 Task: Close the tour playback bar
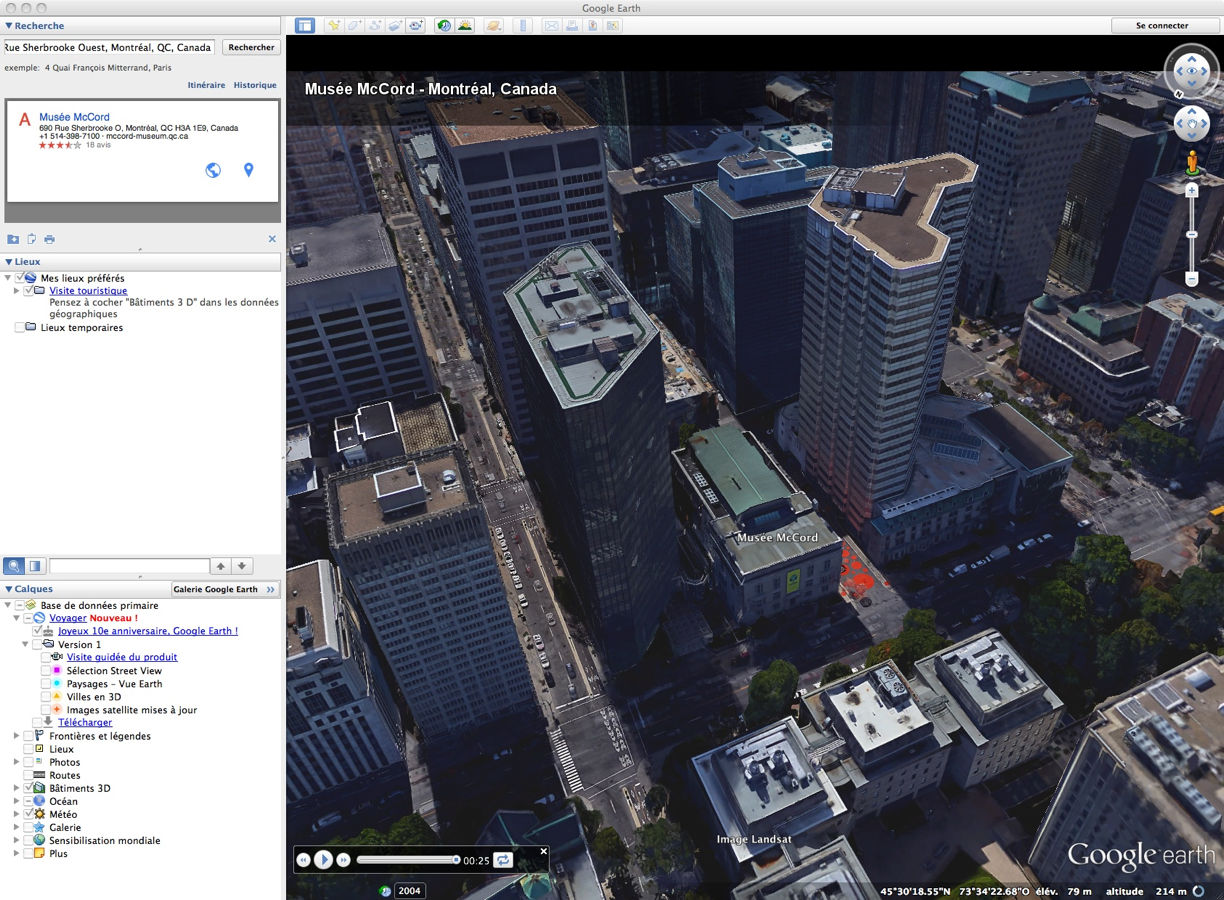point(544,852)
